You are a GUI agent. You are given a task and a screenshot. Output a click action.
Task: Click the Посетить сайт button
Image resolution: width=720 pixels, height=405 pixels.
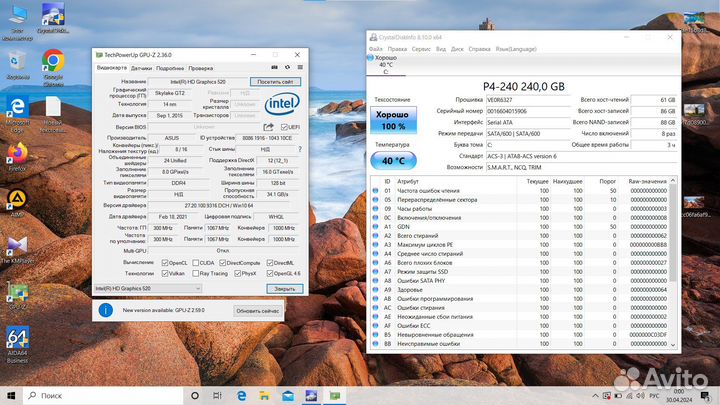[276, 82]
